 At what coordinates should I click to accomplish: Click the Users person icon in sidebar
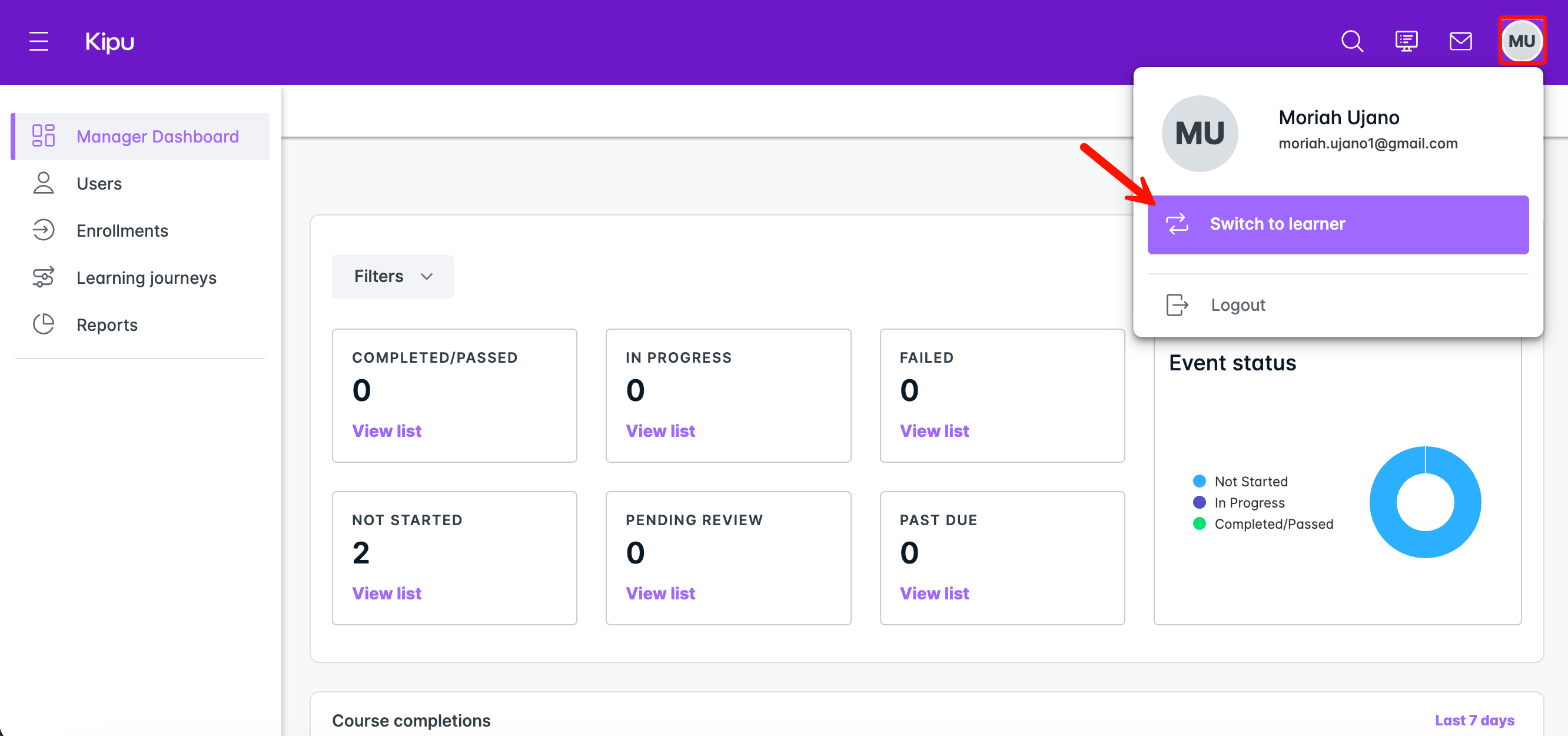pos(43,183)
